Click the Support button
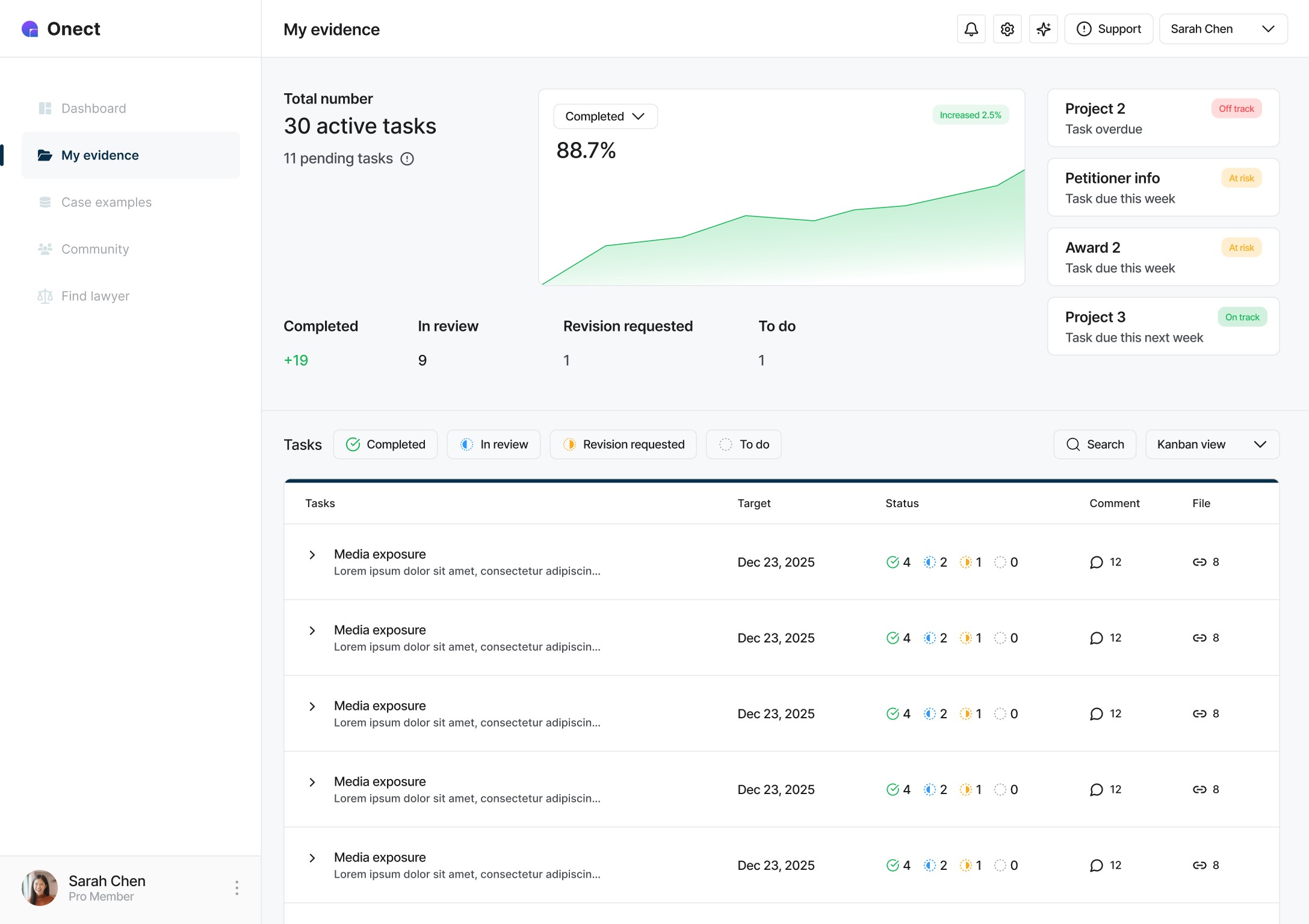Screen dimensions: 1309x924 tap(1108, 29)
